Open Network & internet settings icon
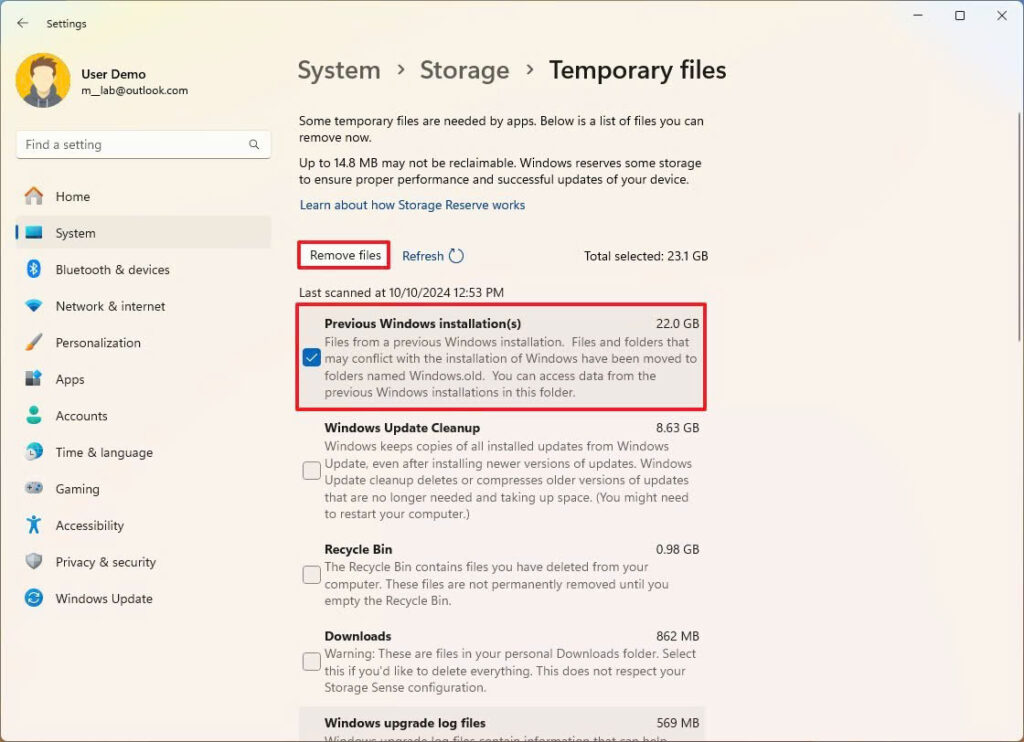Screen dimensions: 1024x742 tap(35, 306)
